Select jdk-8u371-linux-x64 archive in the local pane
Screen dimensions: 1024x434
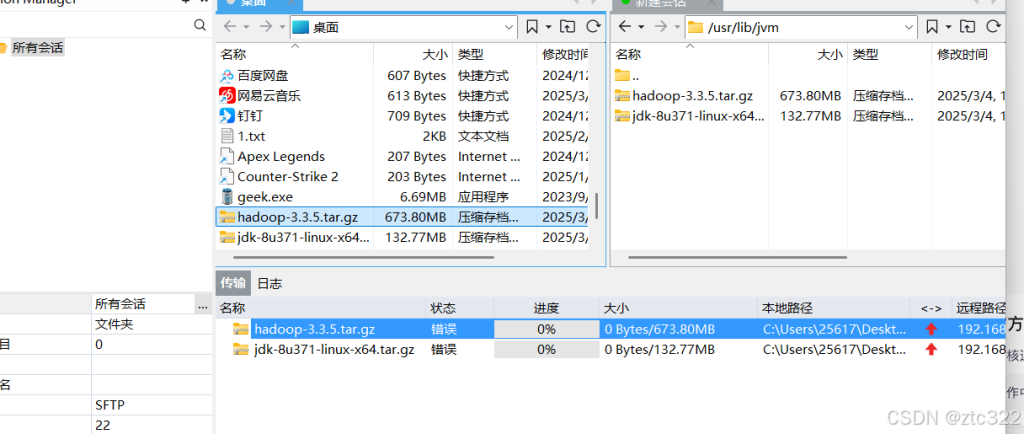click(304, 237)
